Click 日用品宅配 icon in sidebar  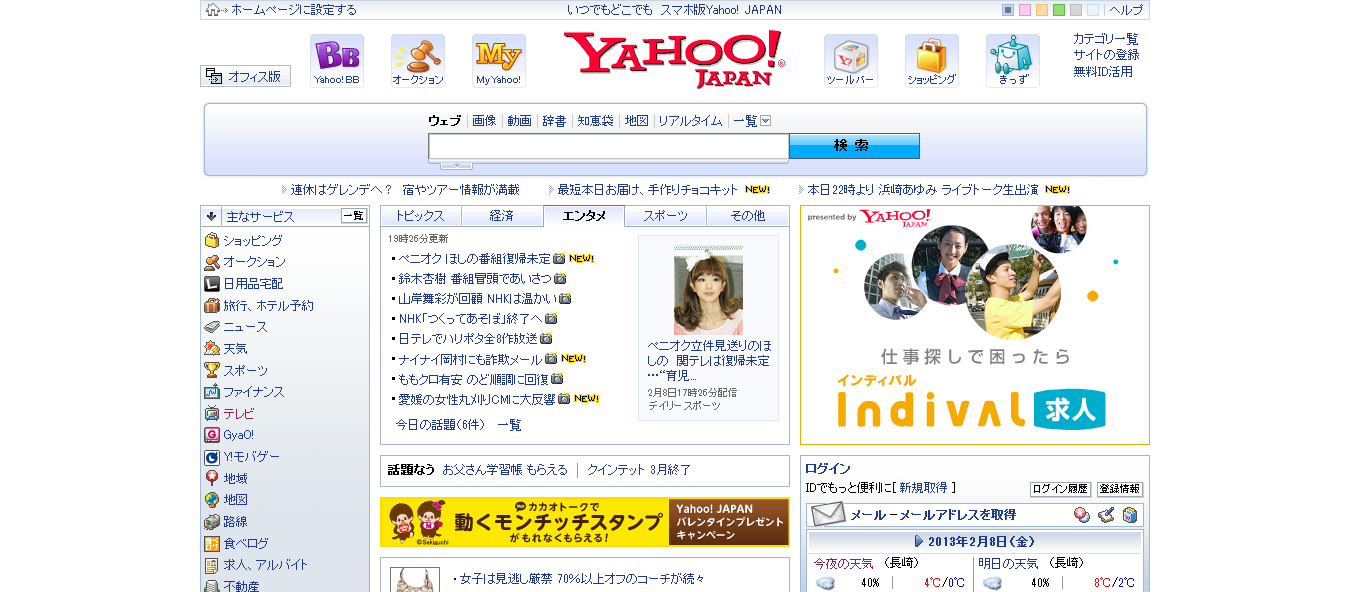click(x=212, y=284)
